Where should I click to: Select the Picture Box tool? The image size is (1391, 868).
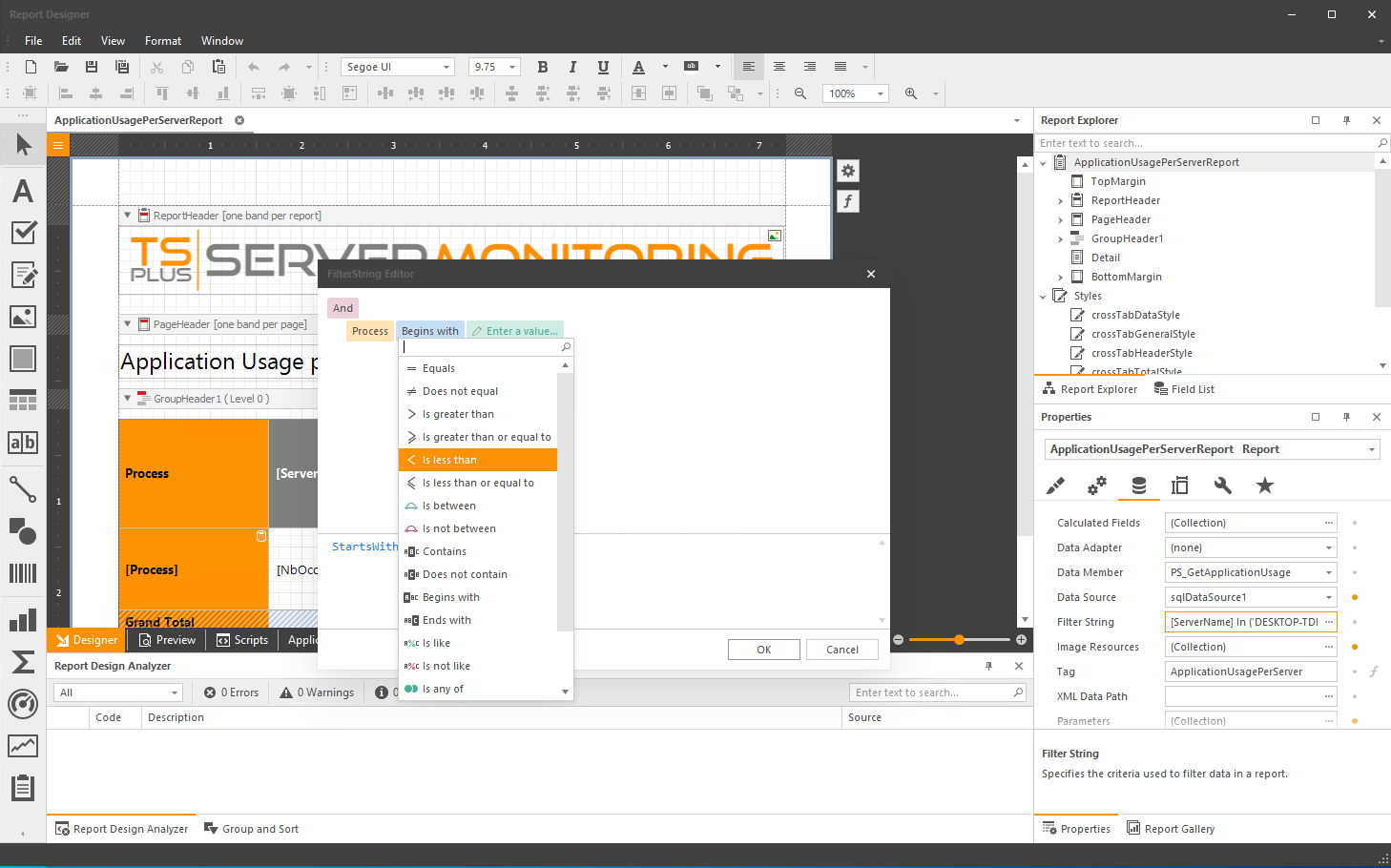[23, 316]
